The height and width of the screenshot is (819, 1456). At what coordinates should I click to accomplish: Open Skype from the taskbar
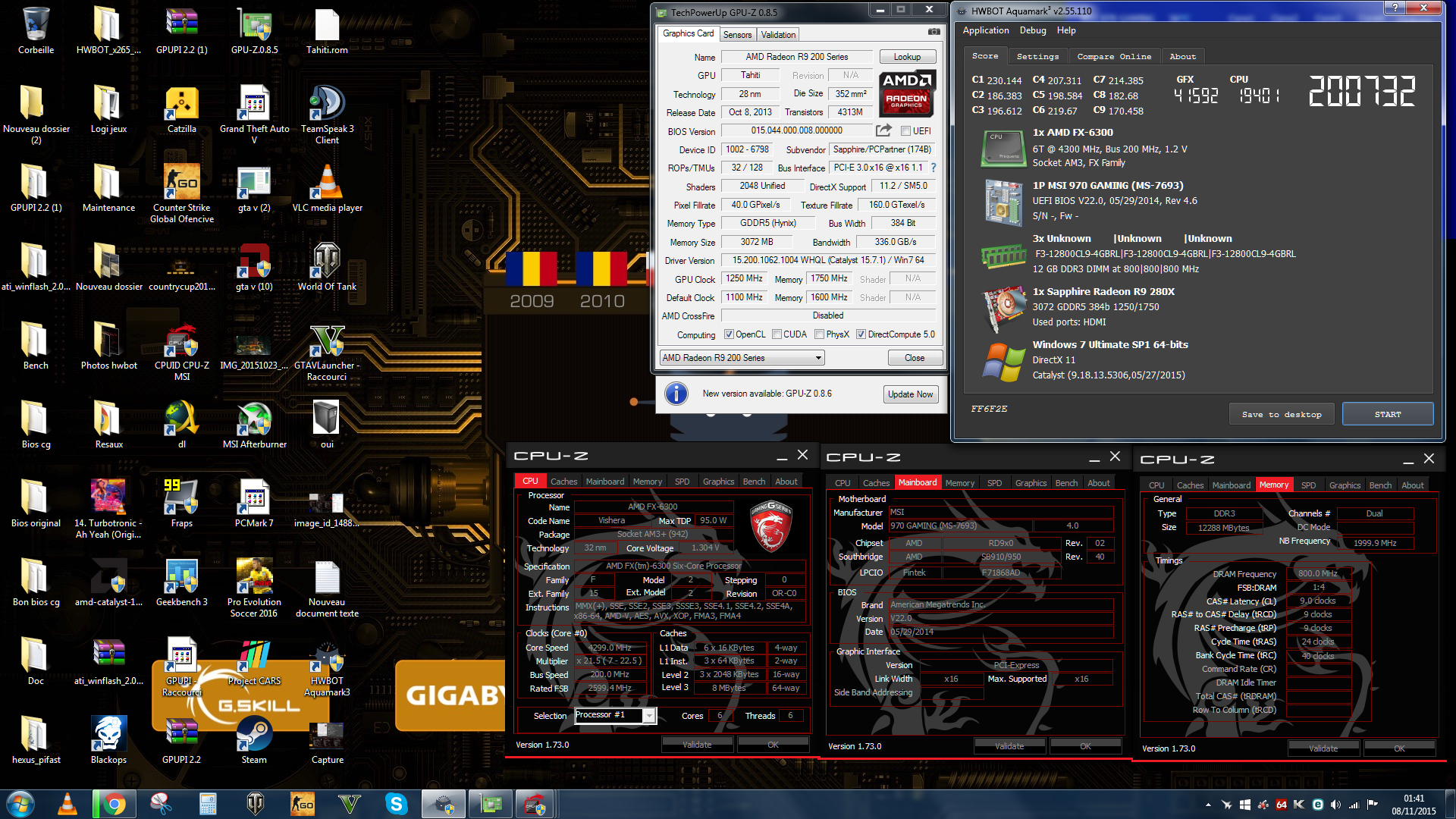396,804
